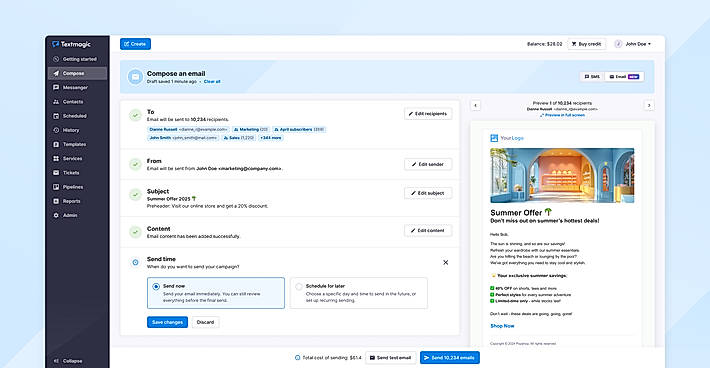Click the John Doe avatar icon

coord(618,44)
